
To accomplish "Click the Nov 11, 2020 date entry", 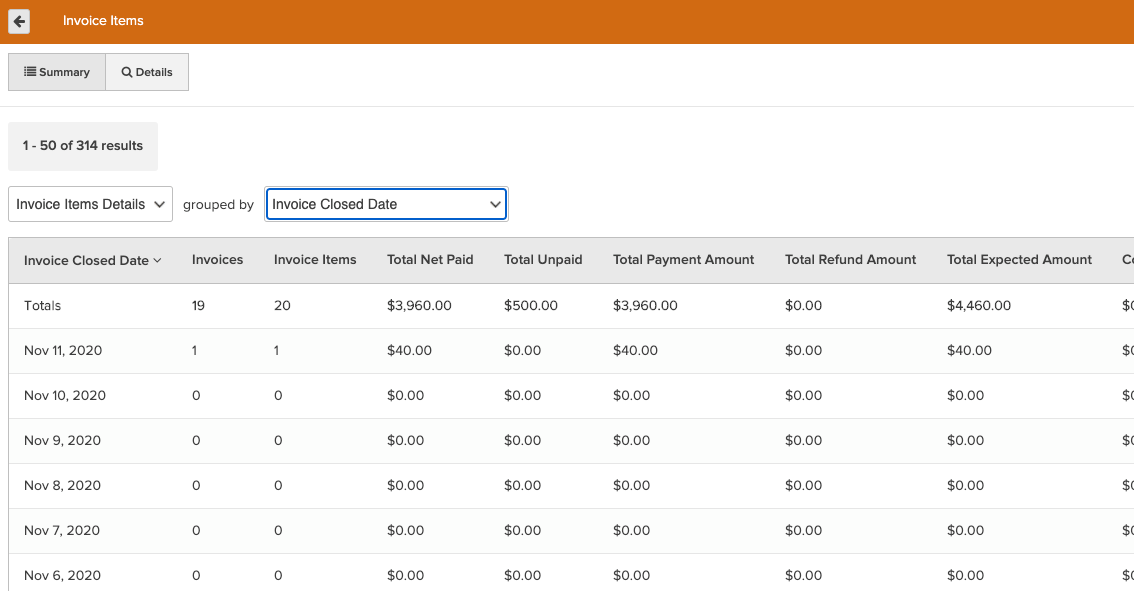I will click(62, 350).
